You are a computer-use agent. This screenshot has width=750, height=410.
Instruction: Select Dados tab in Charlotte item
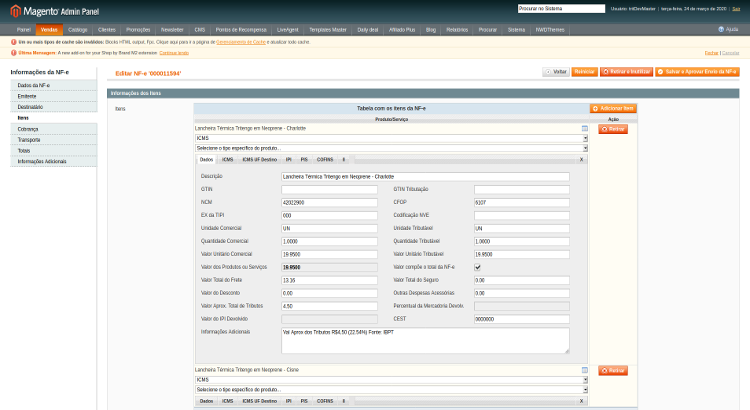pos(206,160)
